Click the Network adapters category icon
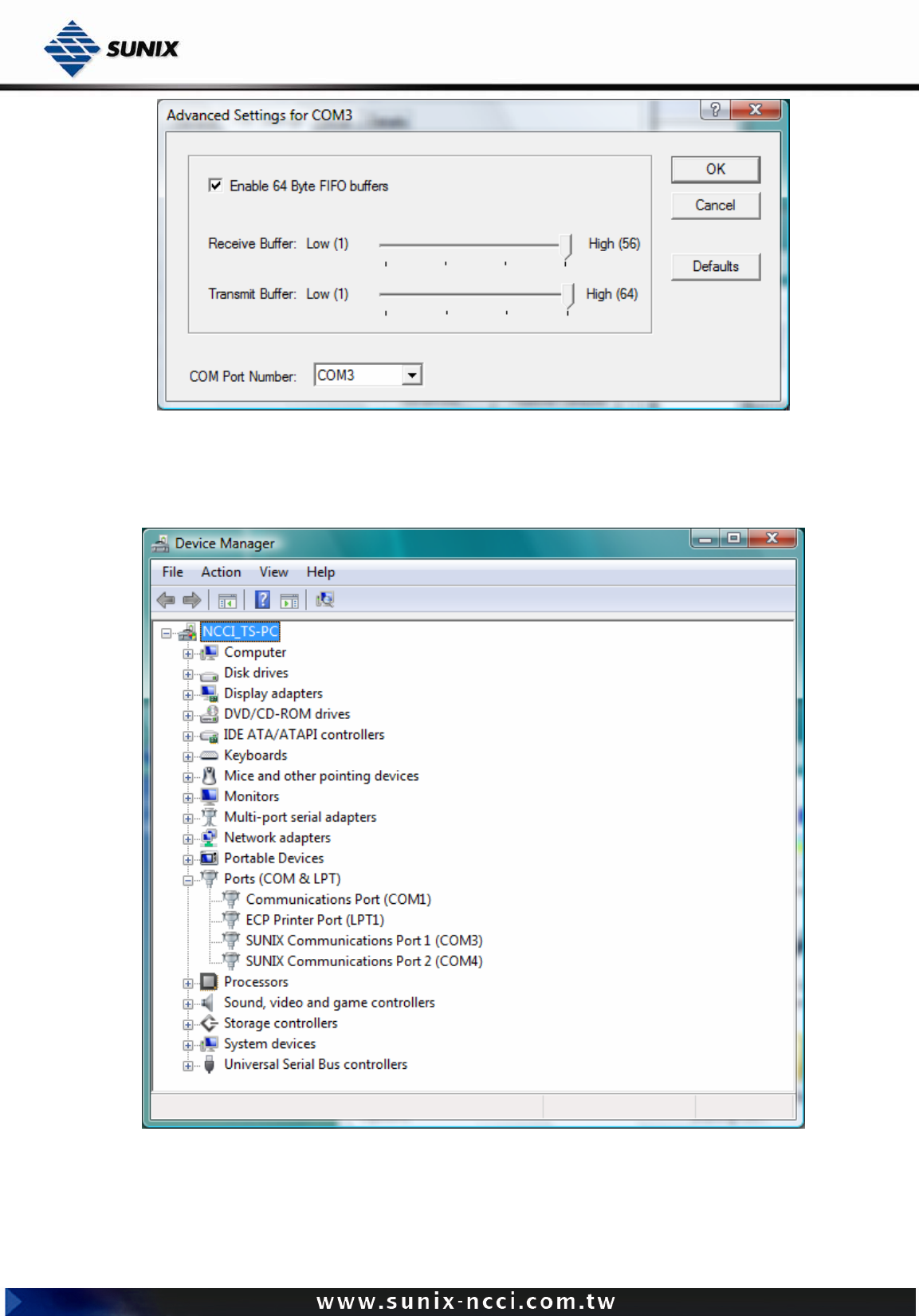The height and width of the screenshot is (1316, 919). click(x=209, y=838)
